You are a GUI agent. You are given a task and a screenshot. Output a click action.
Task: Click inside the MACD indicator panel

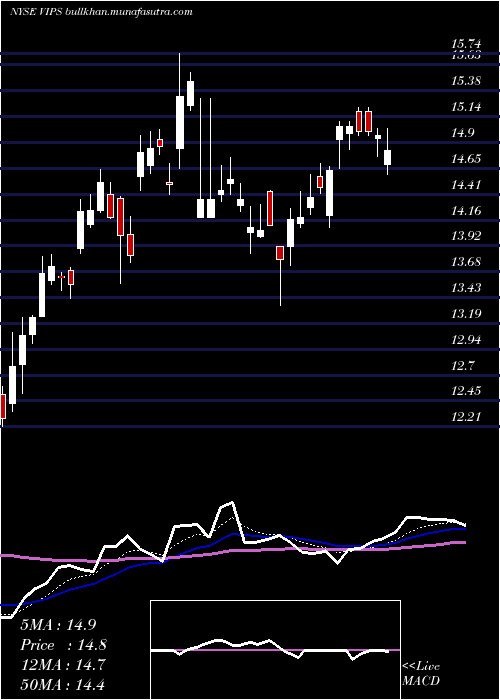pos(275,650)
